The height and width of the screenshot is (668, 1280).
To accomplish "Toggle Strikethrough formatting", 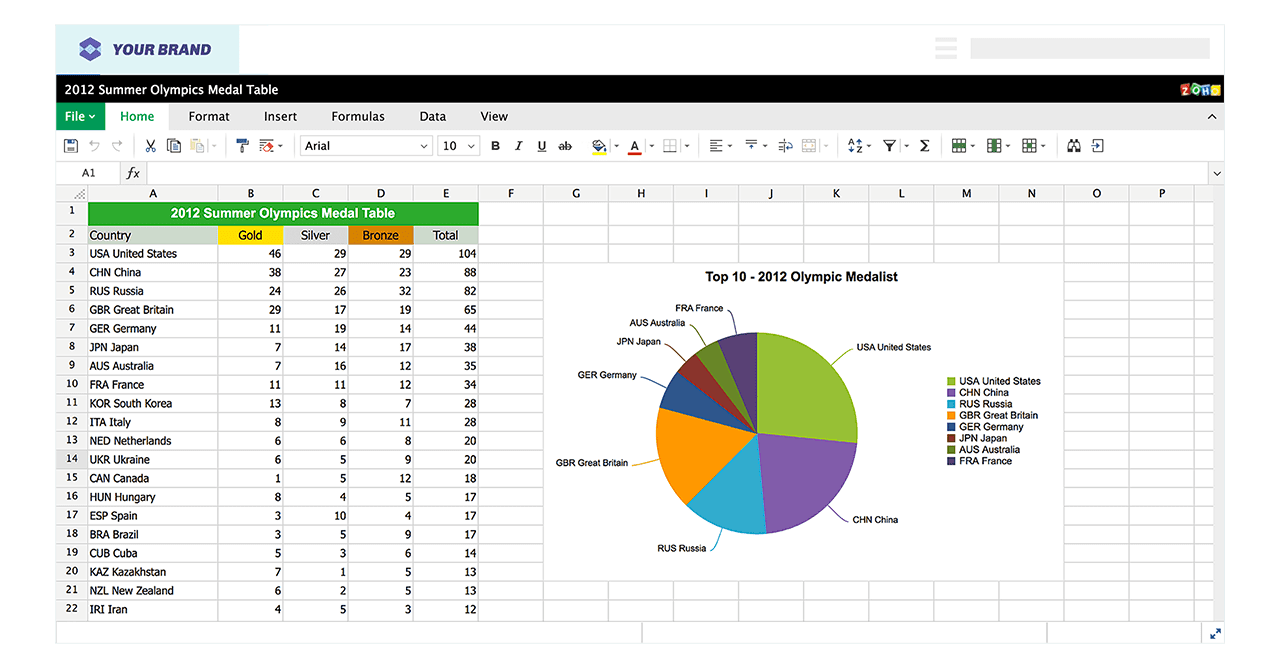I will click(565, 146).
